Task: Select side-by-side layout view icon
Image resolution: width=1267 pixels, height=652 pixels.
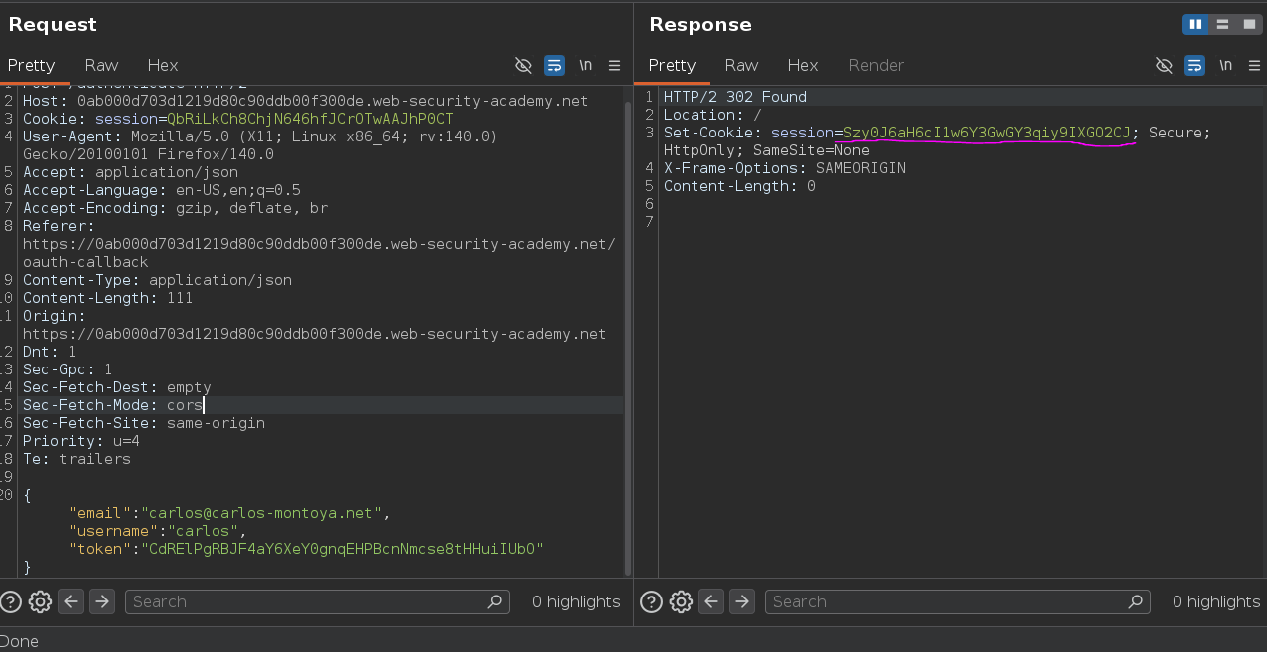Action: click(1195, 24)
